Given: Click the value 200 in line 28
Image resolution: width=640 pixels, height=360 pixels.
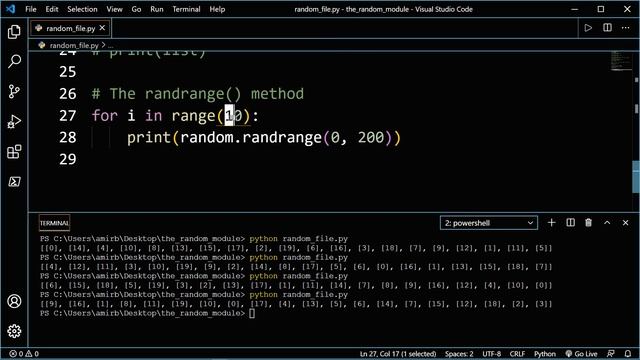Looking at the screenshot, I should pyautogui.click(x=371, y=137).
